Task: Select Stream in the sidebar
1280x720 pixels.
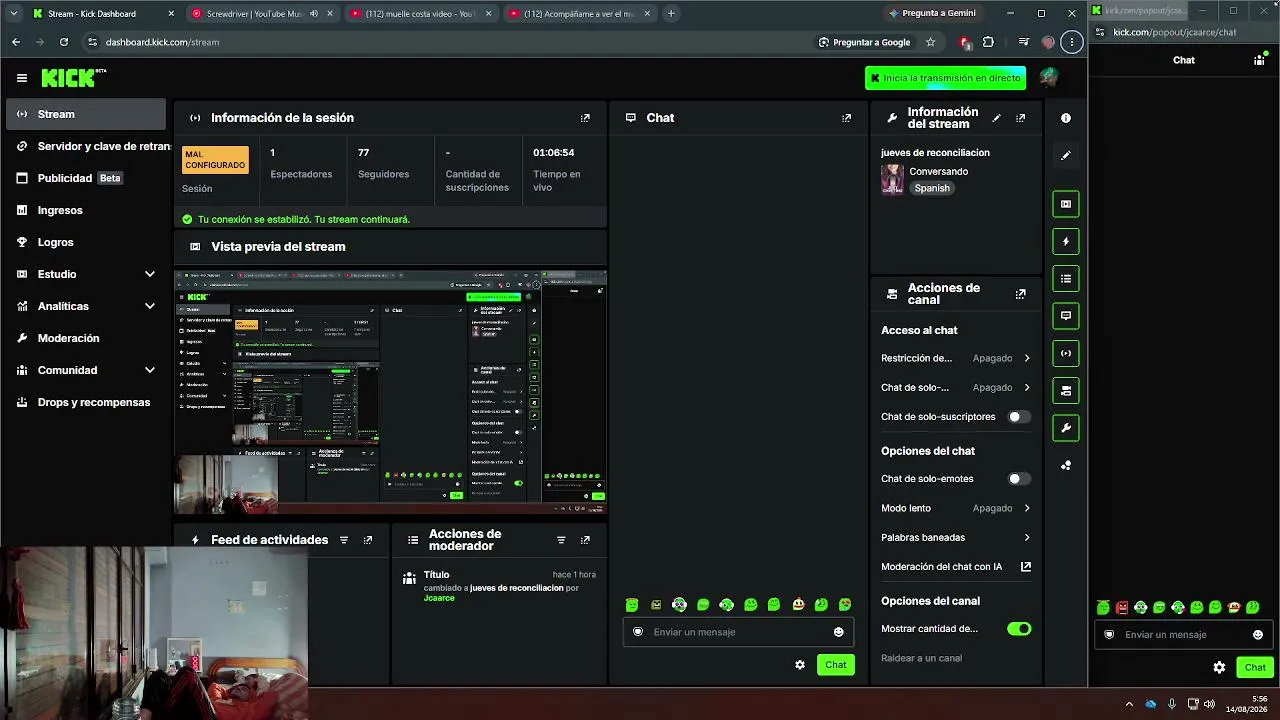Action: point(86,114)
